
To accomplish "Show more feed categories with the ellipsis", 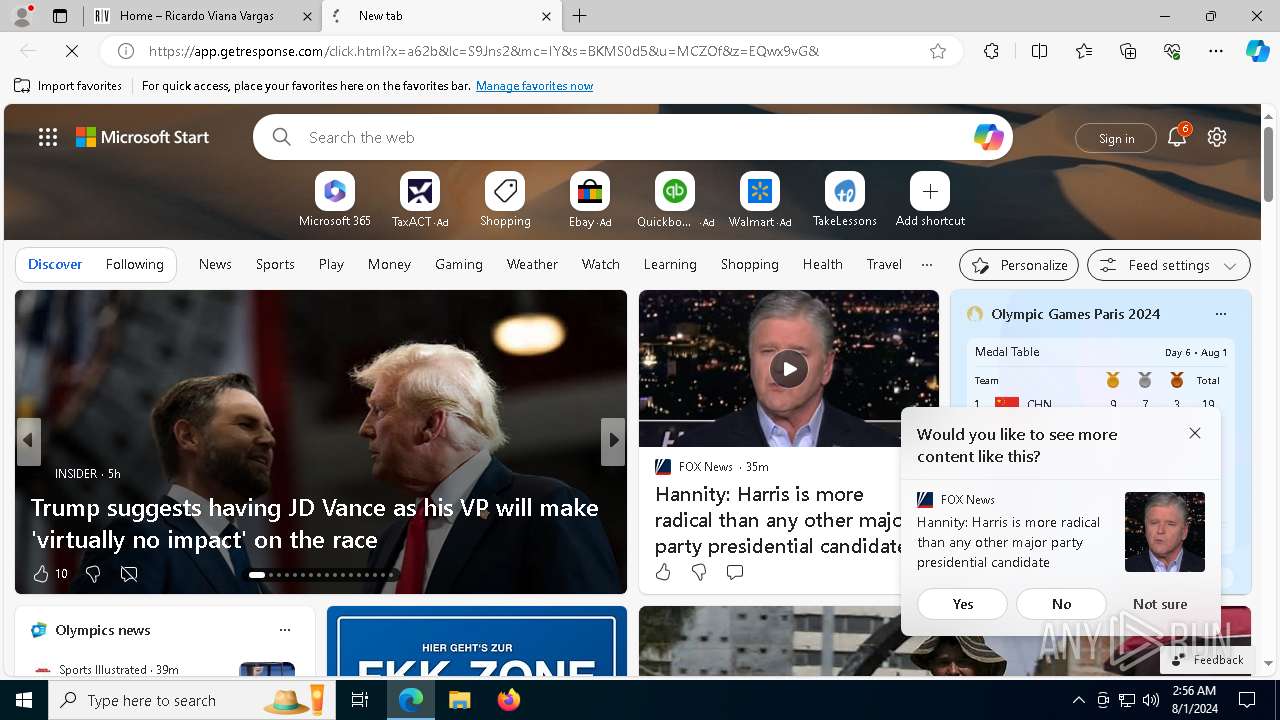I will coord(927,265).
